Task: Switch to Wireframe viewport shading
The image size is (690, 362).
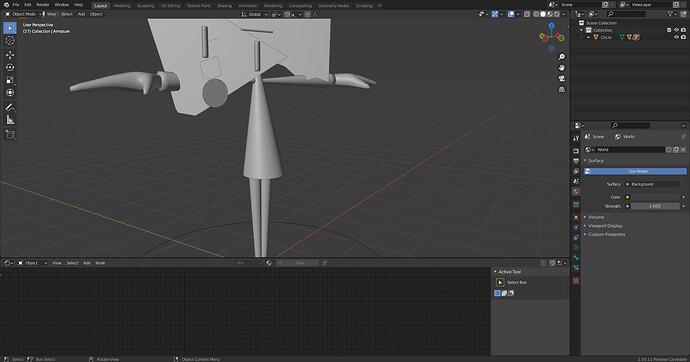Action: pyautogui.click(x=536, y=14)
